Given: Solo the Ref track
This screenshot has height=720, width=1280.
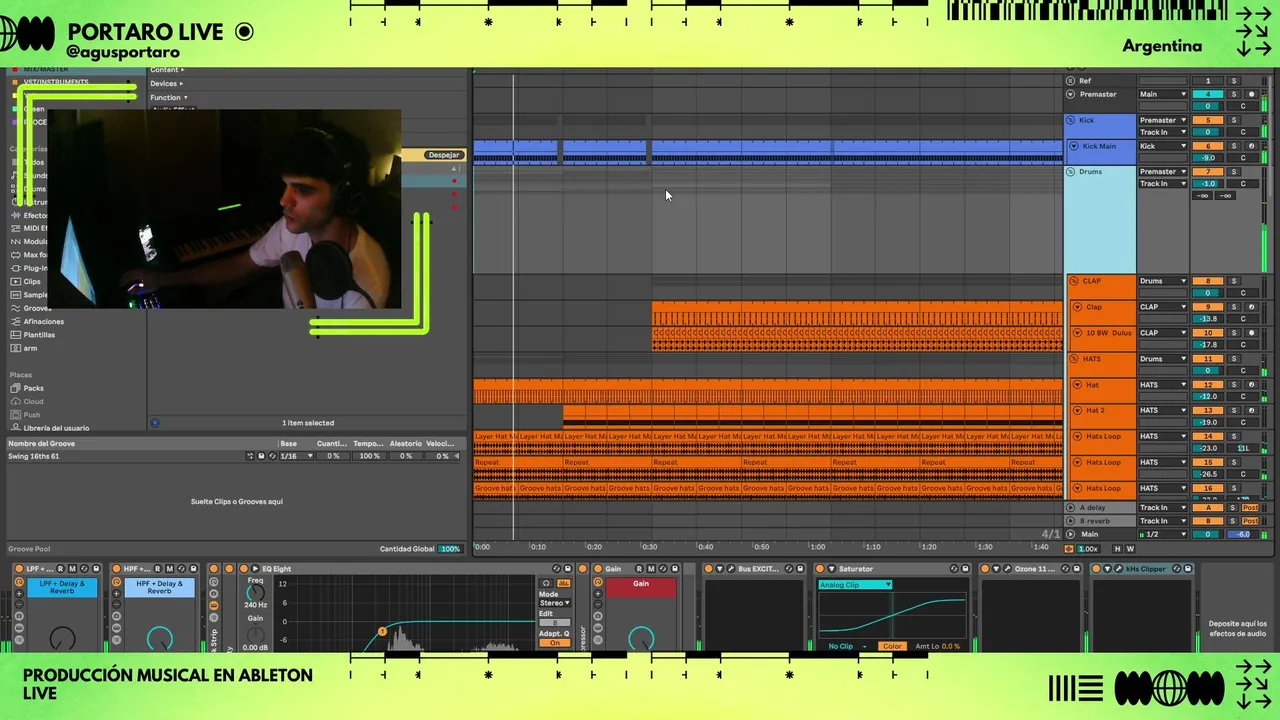Looking at the screenshot, I should 1233,81.
